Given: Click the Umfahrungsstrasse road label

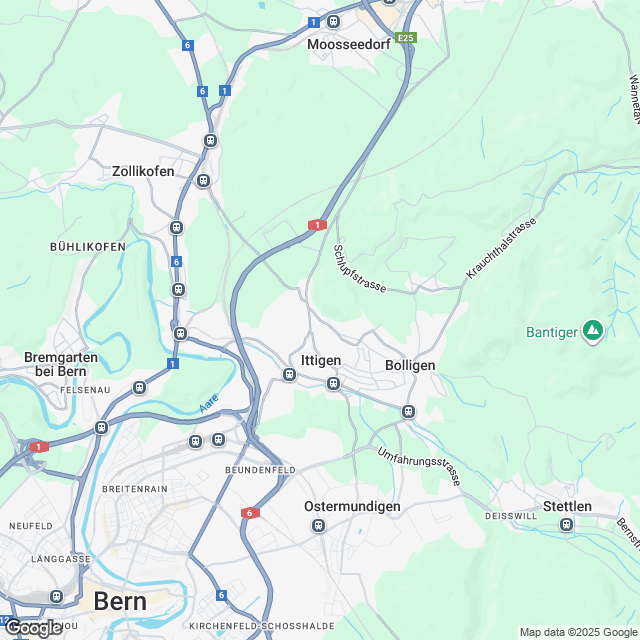Looking at the screenshot, I should tap(419, 466).
